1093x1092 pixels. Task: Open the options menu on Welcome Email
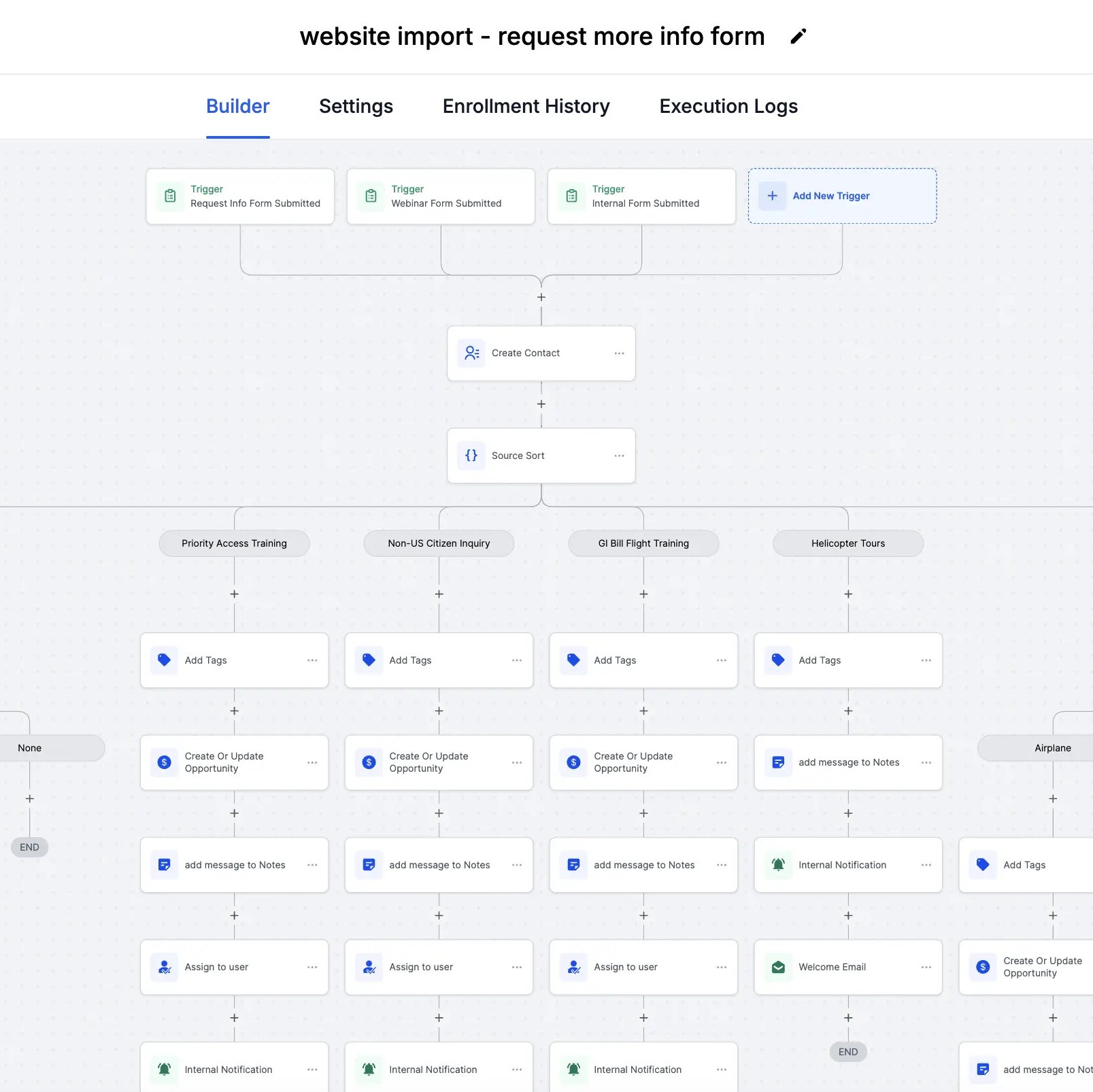(x=926, y=967)
